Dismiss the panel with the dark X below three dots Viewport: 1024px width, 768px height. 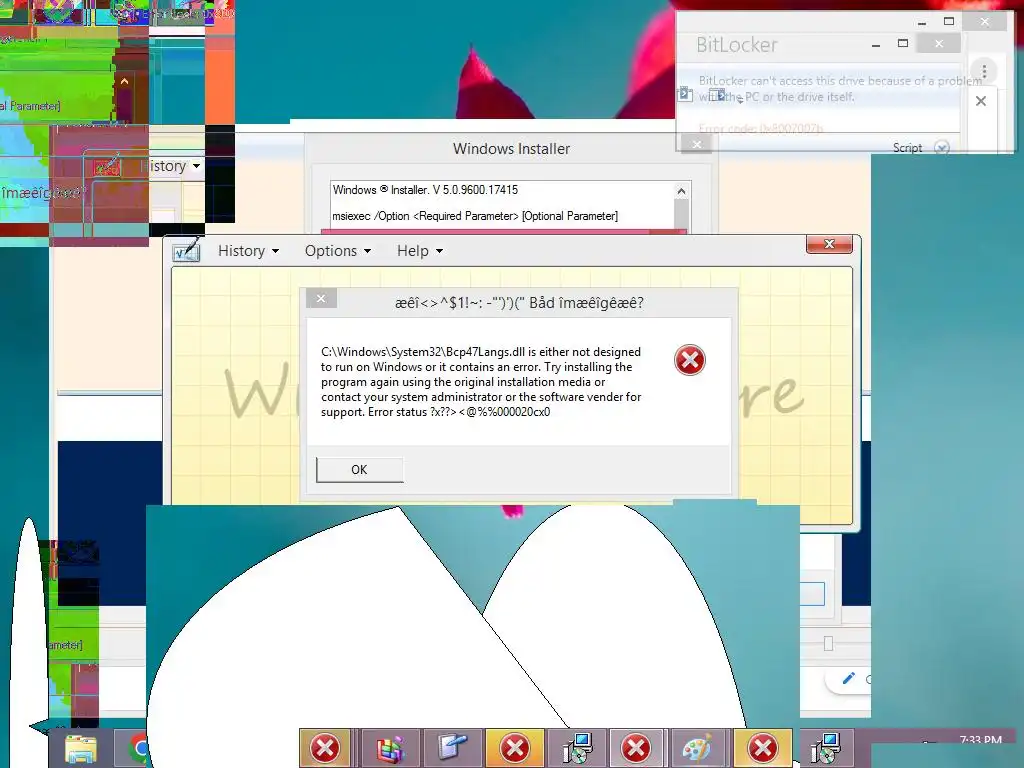pos(980,101)
